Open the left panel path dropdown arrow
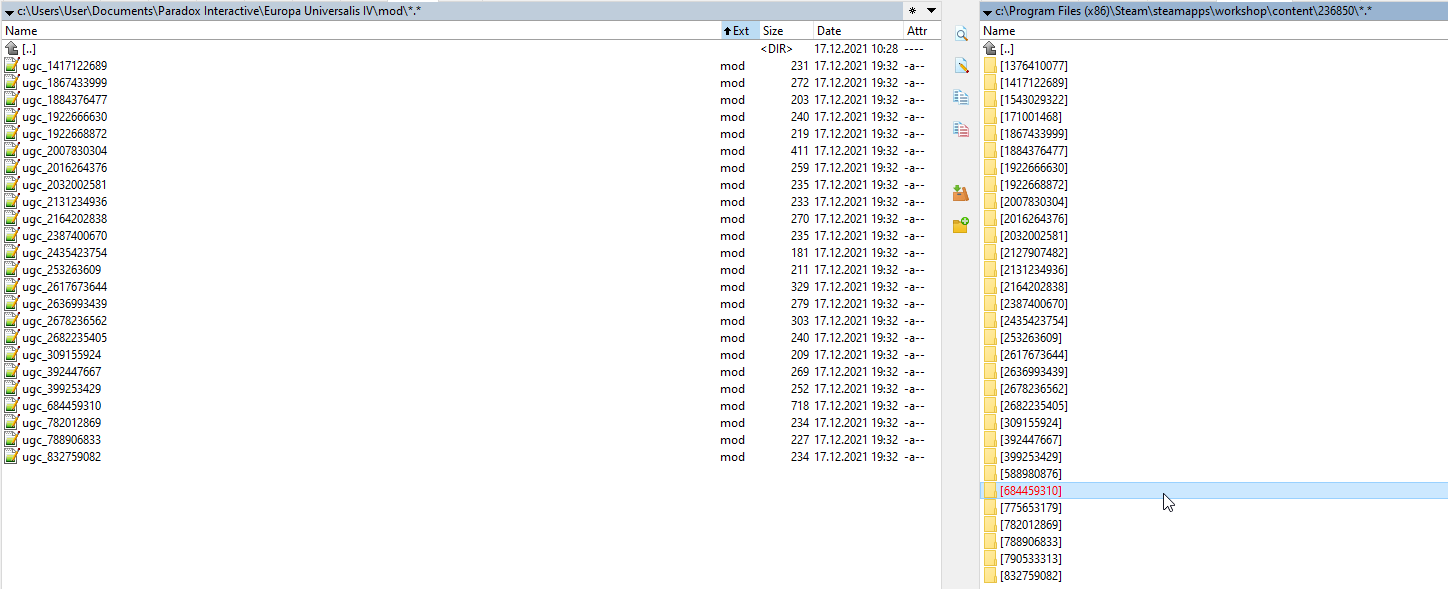This screenshot has height=589, width=1448. click(x=9, y=11)
